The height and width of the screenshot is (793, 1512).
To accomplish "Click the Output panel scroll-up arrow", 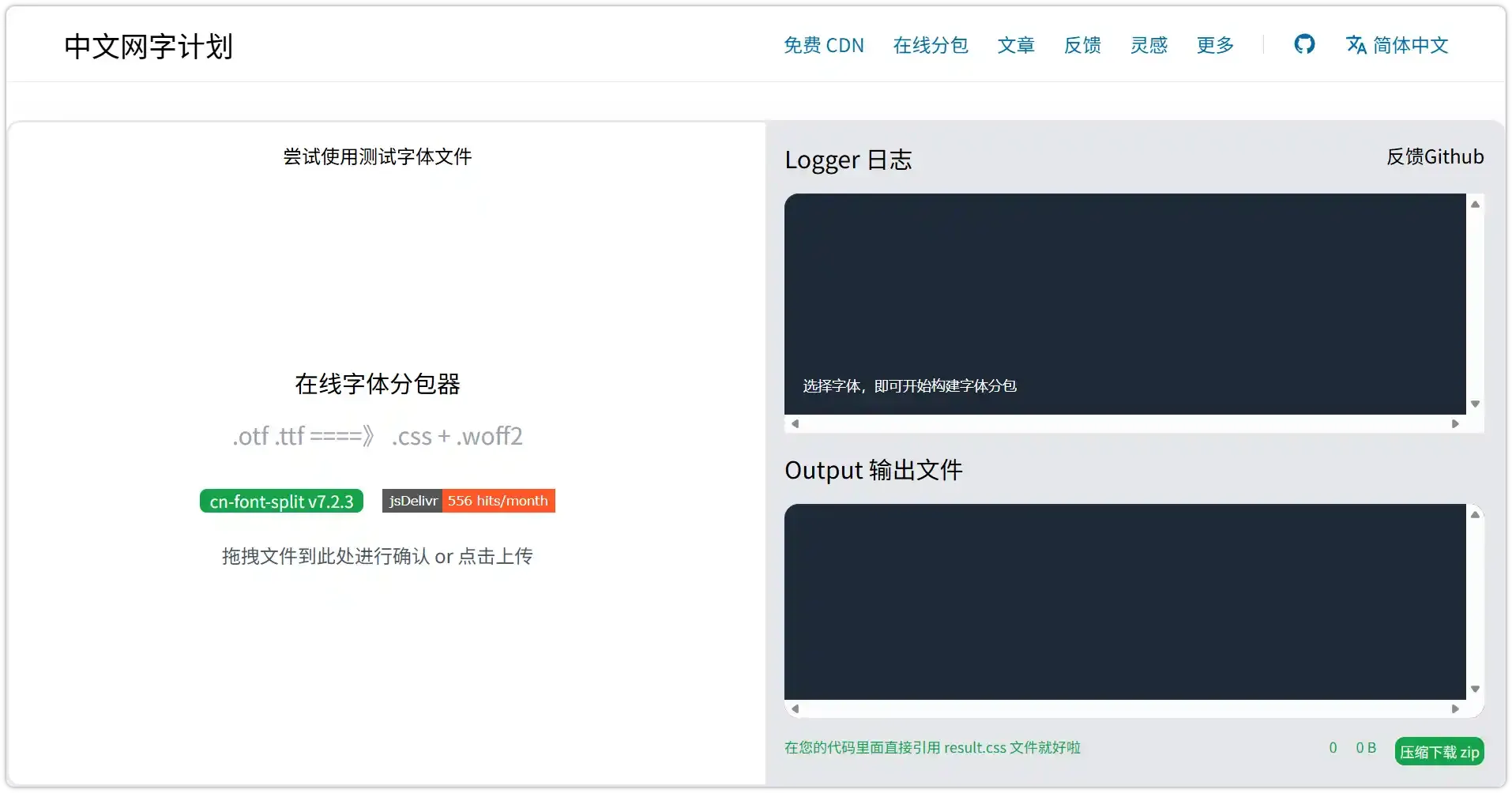I will [x=1474, y=514].
